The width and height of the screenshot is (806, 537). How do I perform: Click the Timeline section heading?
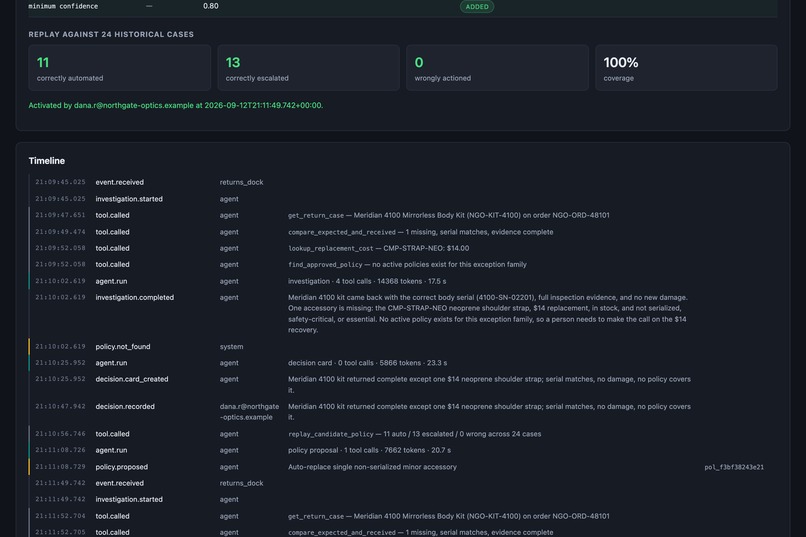point(47,161)
